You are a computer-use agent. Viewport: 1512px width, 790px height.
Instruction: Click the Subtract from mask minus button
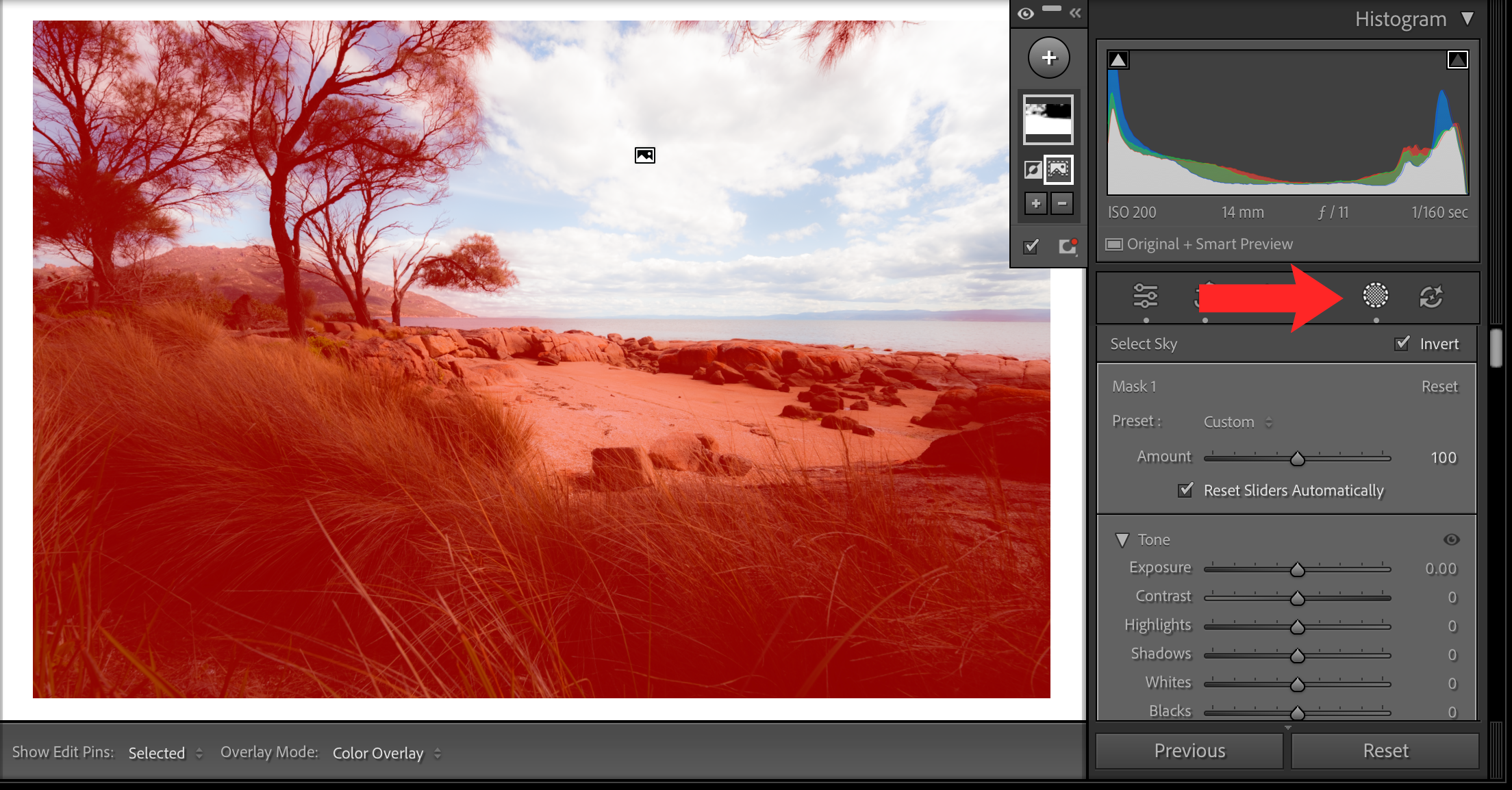point(1062,203)
